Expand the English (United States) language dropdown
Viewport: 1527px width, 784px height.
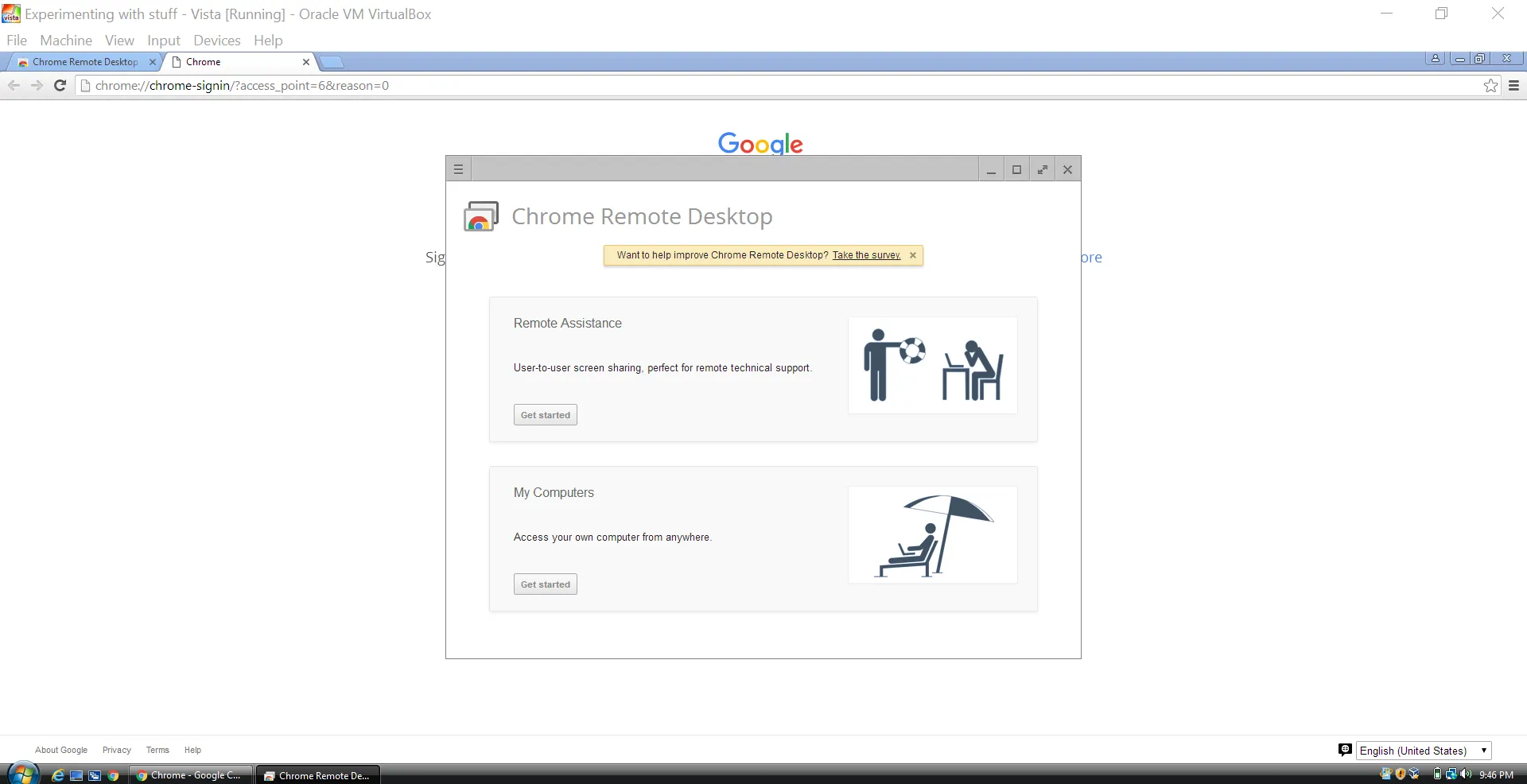(x=1424, y=751)
